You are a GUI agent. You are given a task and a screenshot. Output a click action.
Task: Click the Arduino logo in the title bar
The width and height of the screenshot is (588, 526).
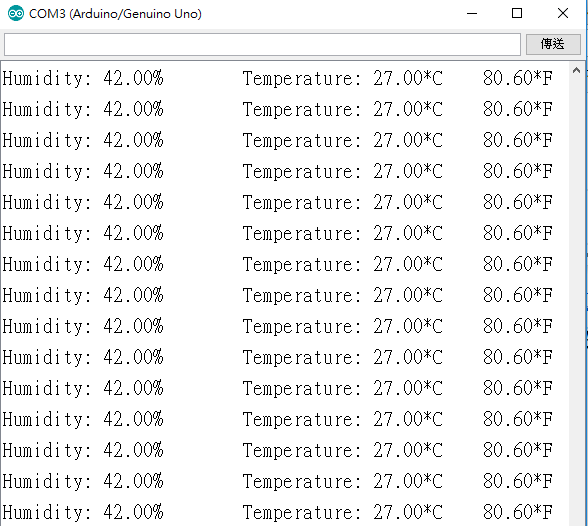point(16,13)
